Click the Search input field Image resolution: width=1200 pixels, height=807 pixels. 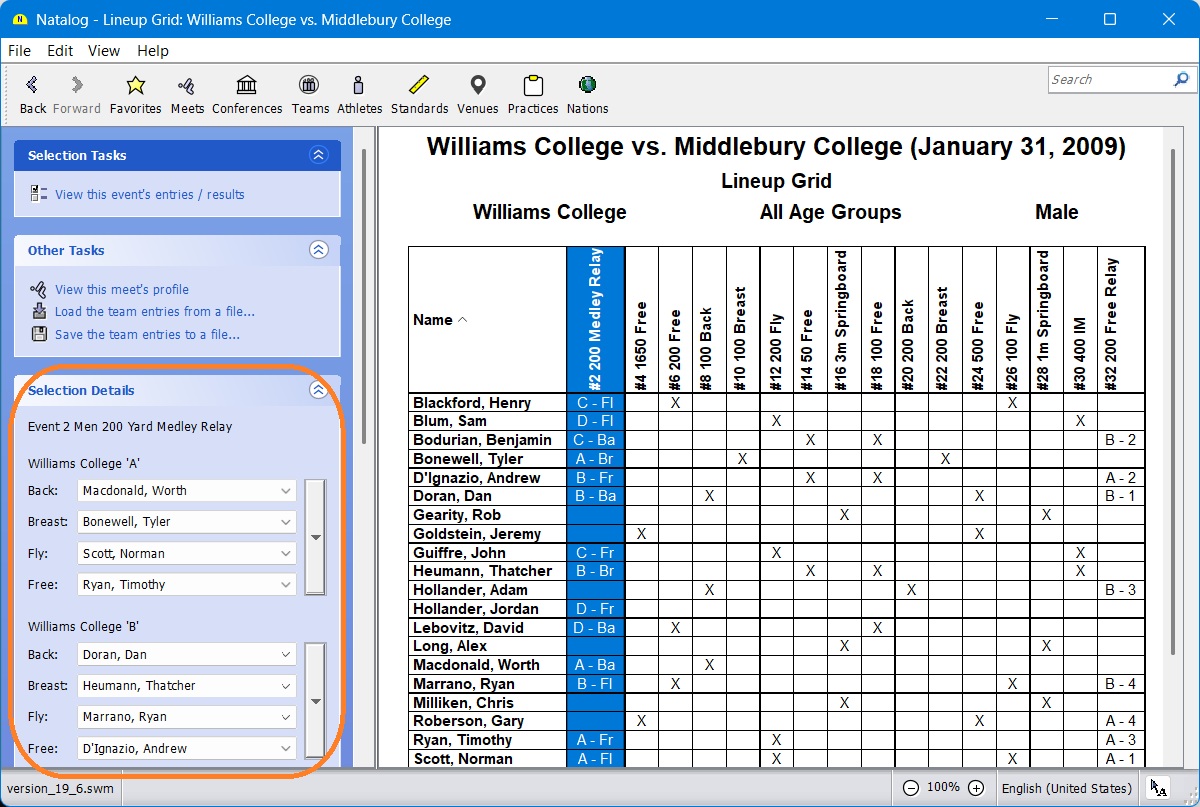point(1108,80)
